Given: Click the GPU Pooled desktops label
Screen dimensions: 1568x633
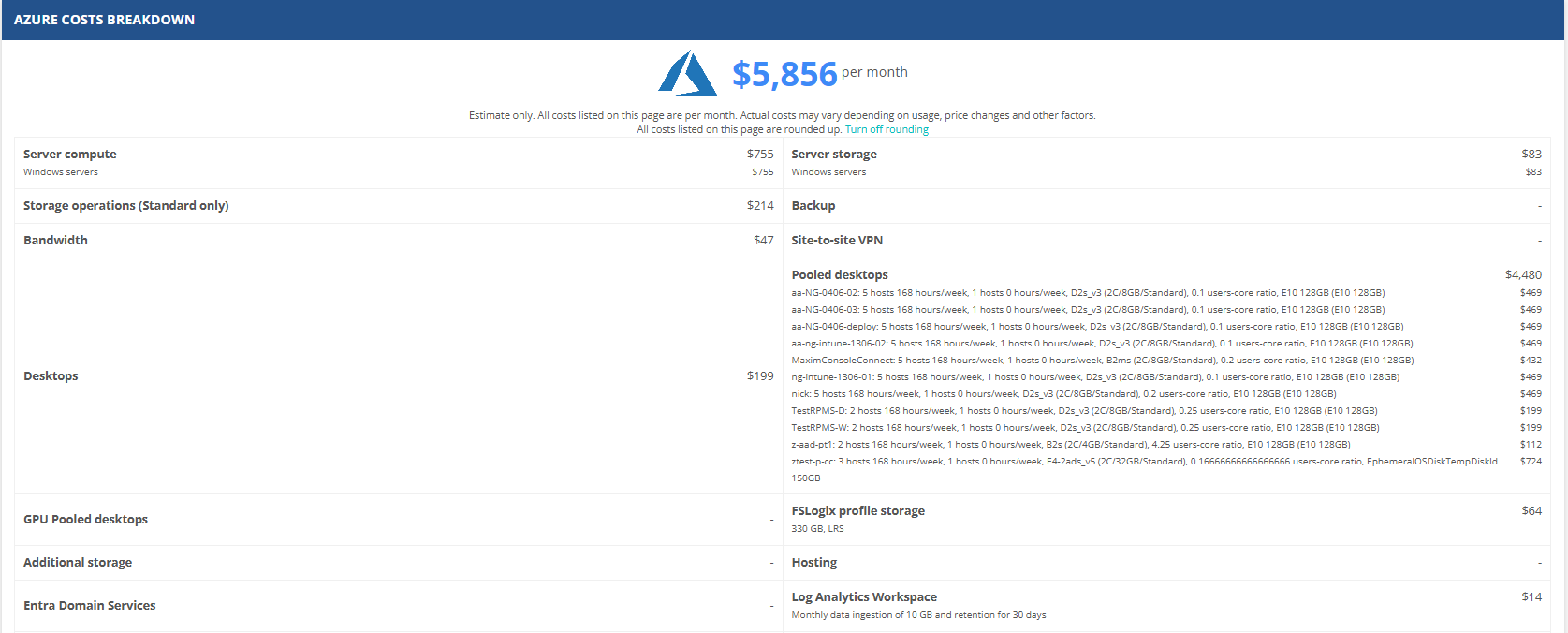Looking at the screenshot, I should (85, 519).
